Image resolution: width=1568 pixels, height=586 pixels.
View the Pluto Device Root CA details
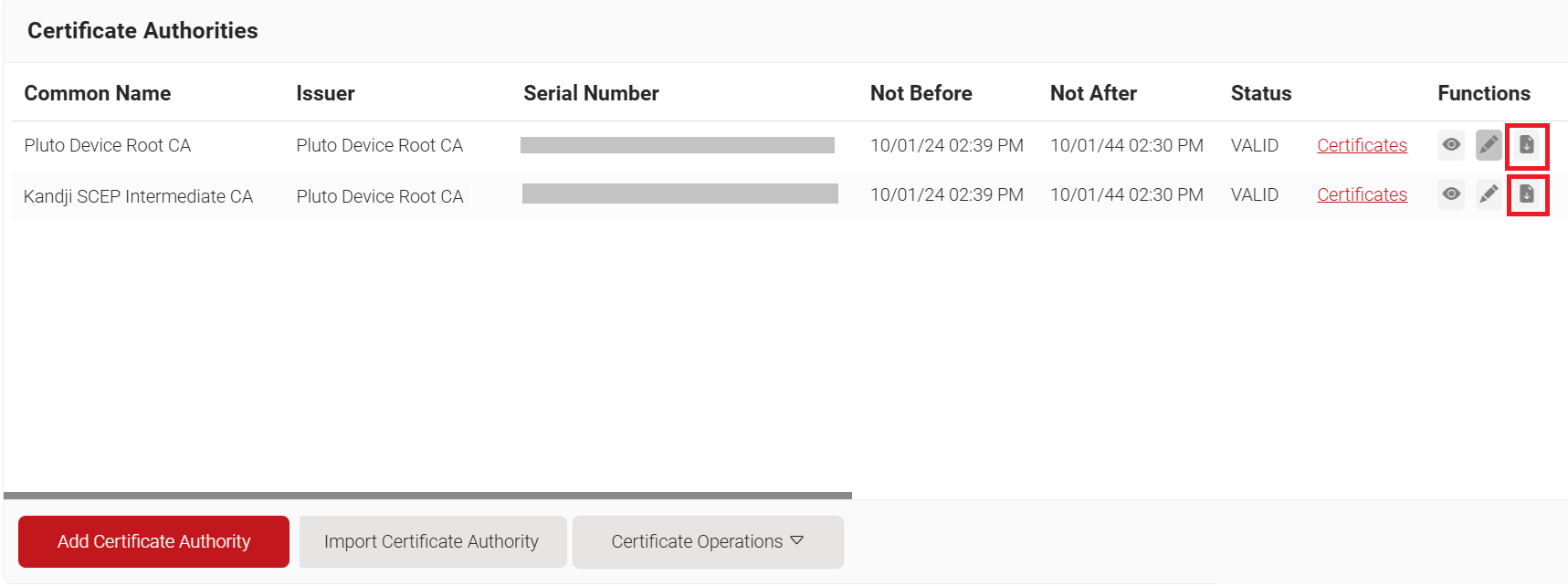click(x=1450, y=145)
